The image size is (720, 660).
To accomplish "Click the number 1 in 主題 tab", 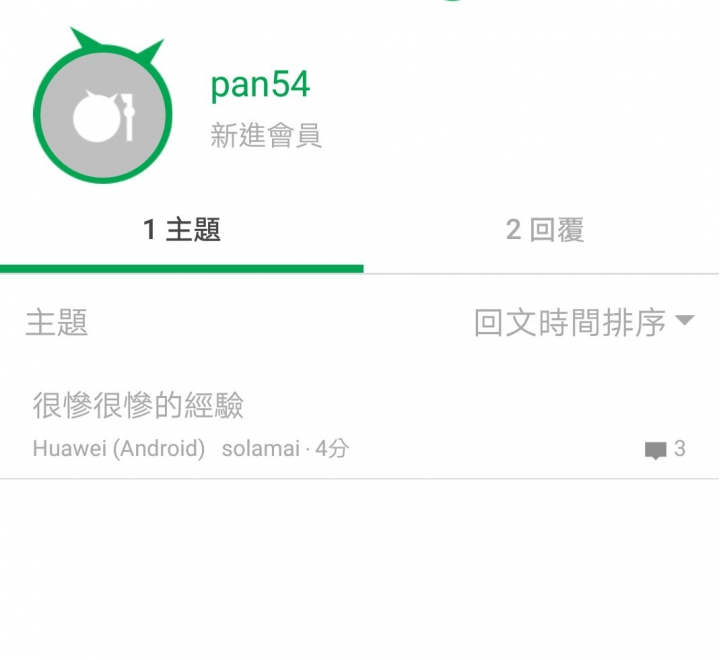I will [149, 230].
